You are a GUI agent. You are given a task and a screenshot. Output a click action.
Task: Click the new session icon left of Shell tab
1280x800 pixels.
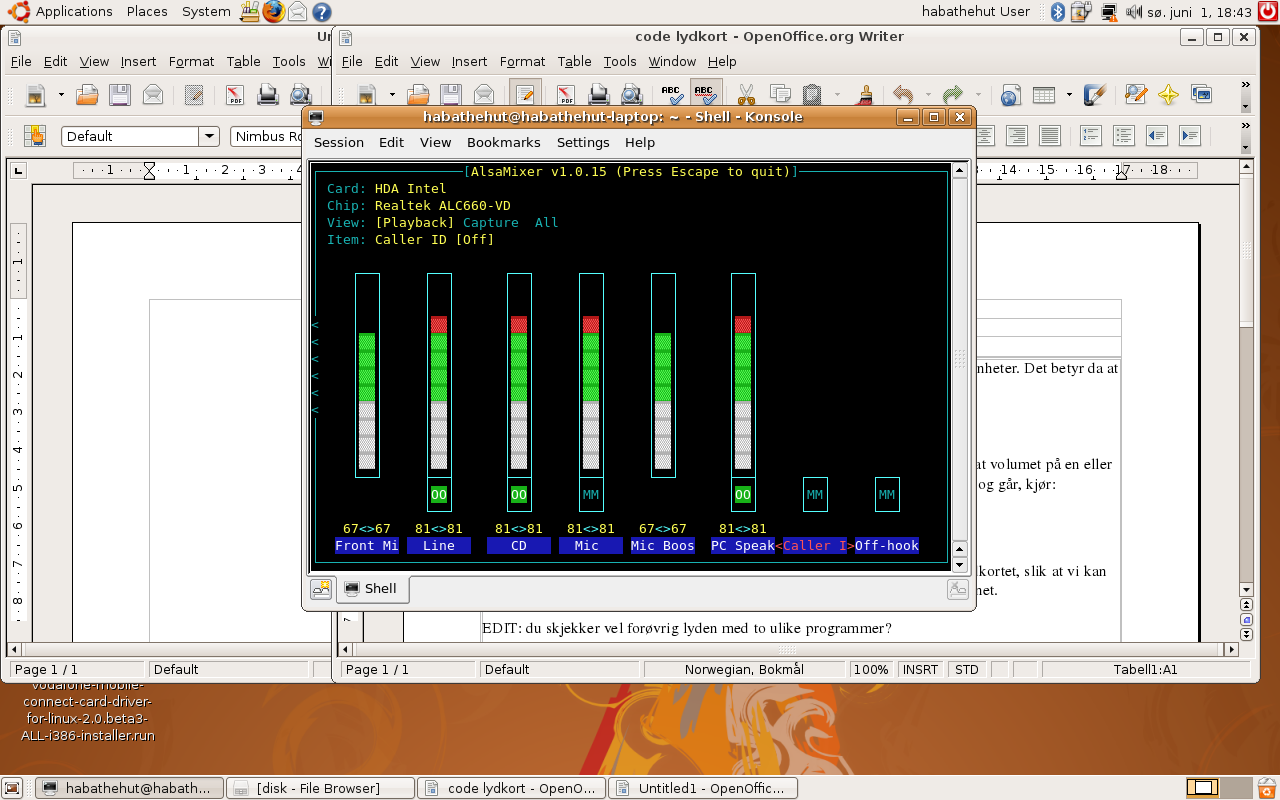point(321,589)
